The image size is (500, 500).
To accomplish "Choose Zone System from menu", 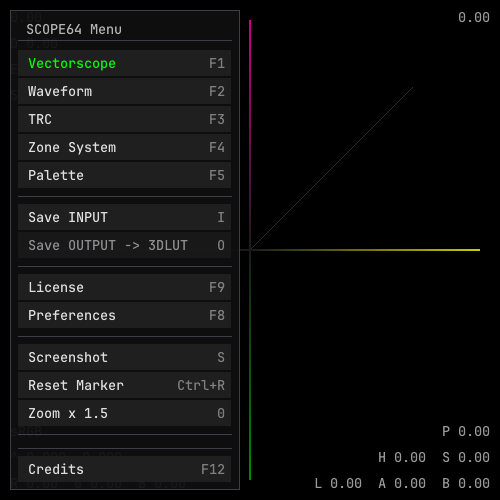I will point(124,147).
